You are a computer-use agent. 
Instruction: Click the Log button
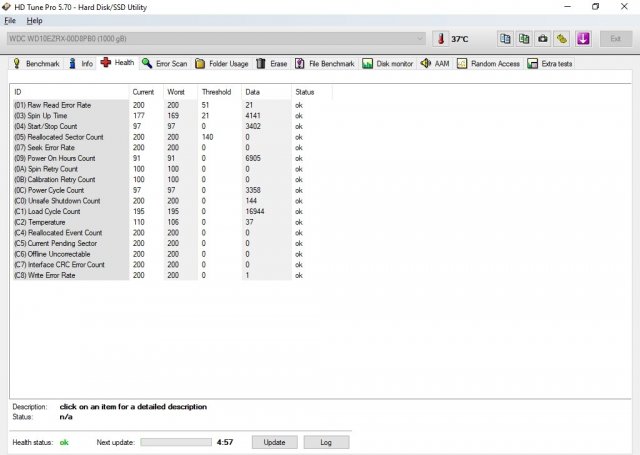[325, 441]
